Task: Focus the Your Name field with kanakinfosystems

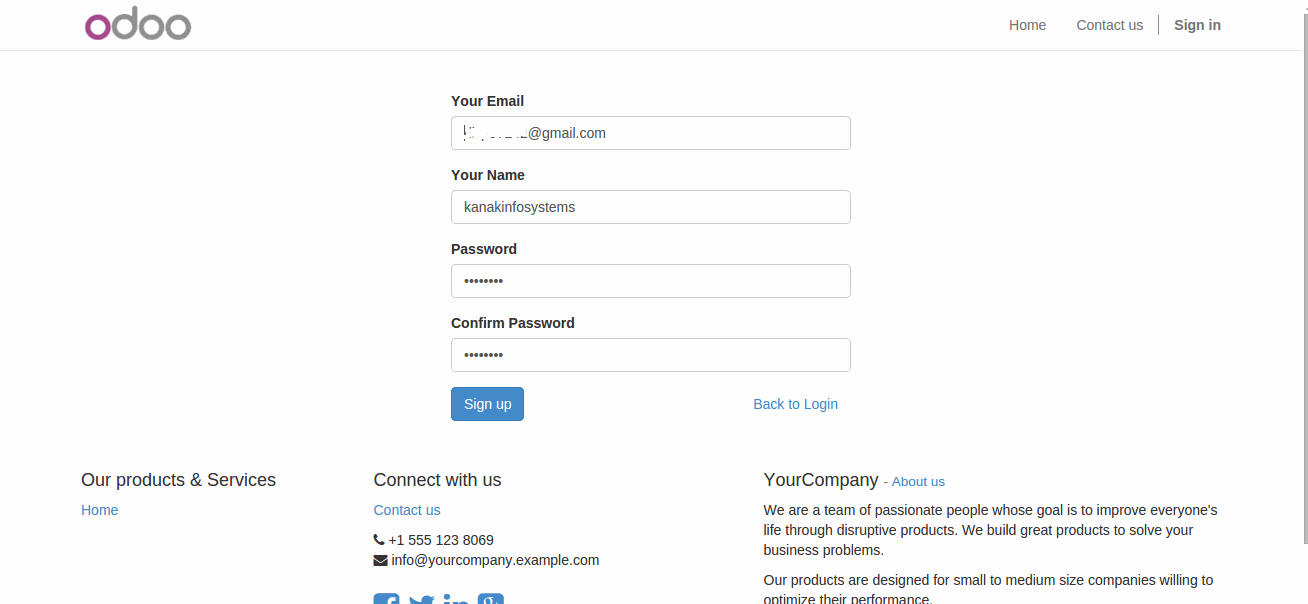Action: 651,207
